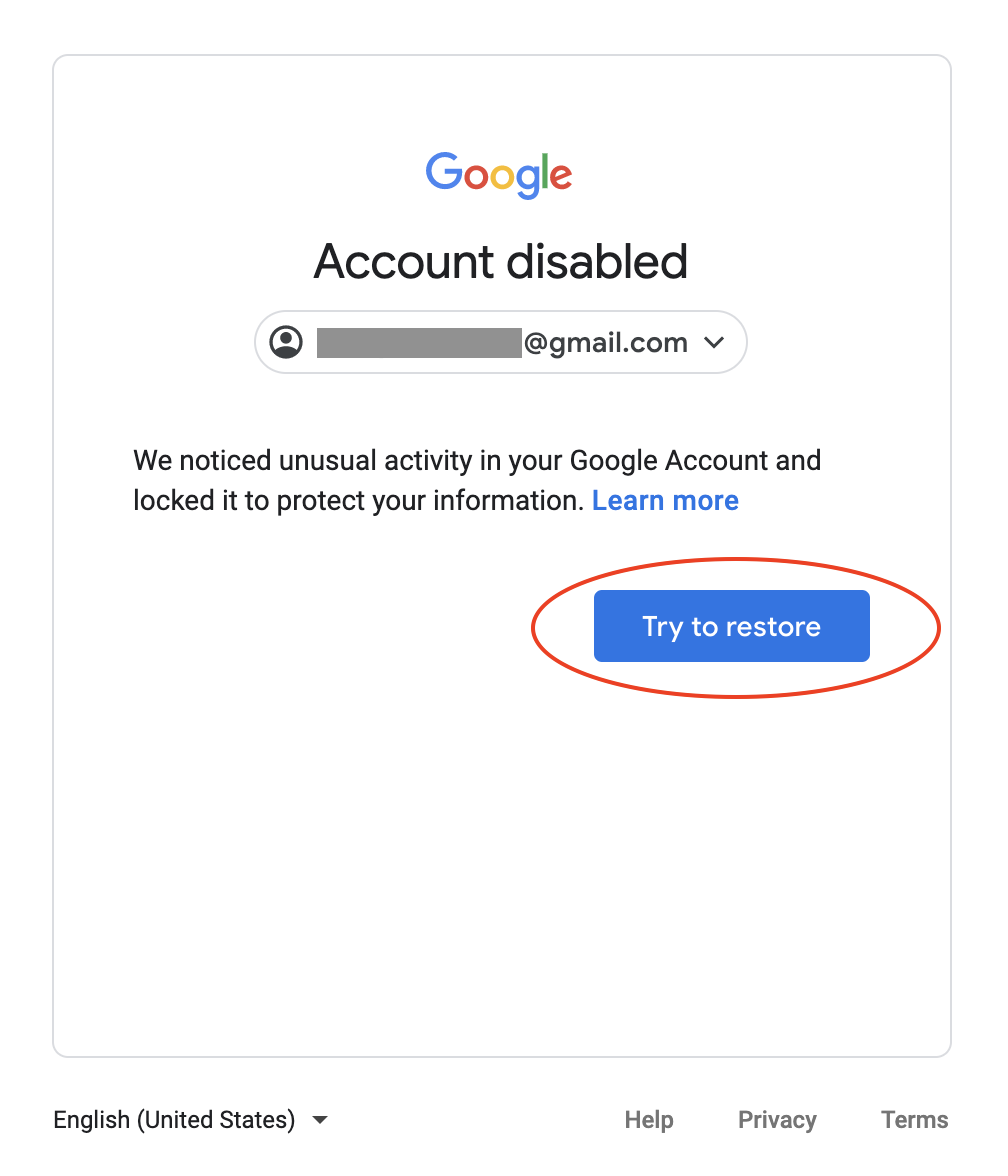Click the language dropdown triangle arrow

click(320, 1119)
